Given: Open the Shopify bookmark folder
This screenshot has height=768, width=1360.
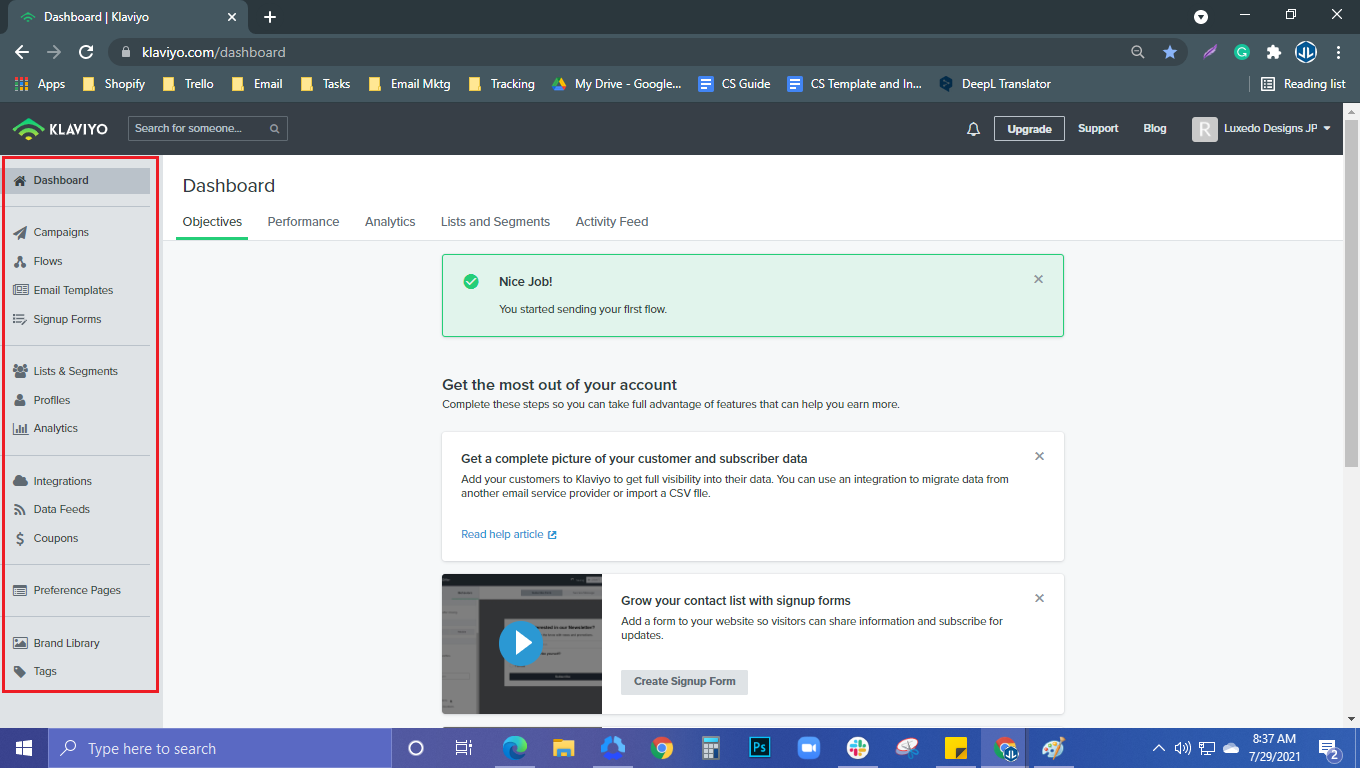Looking at the screenshot, I should 114,84.
